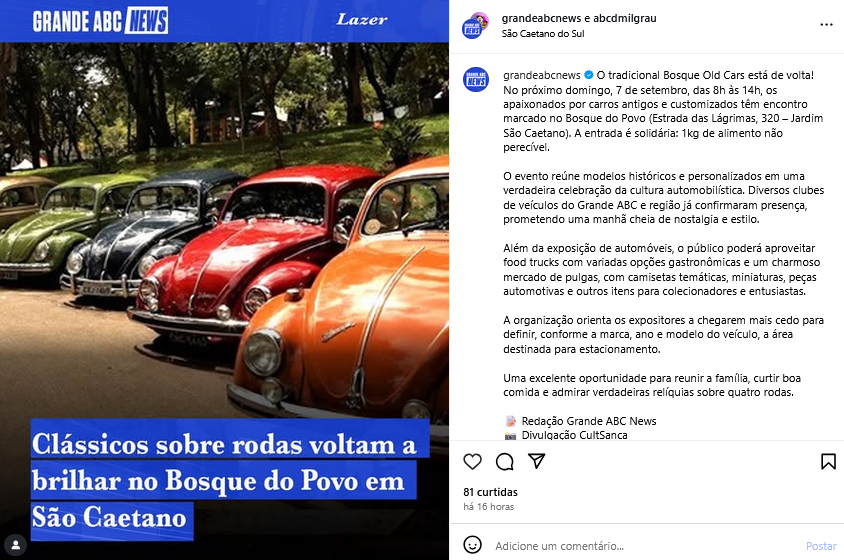
Task: Open the São Caetano do Sul location
Action: [543, 33]
